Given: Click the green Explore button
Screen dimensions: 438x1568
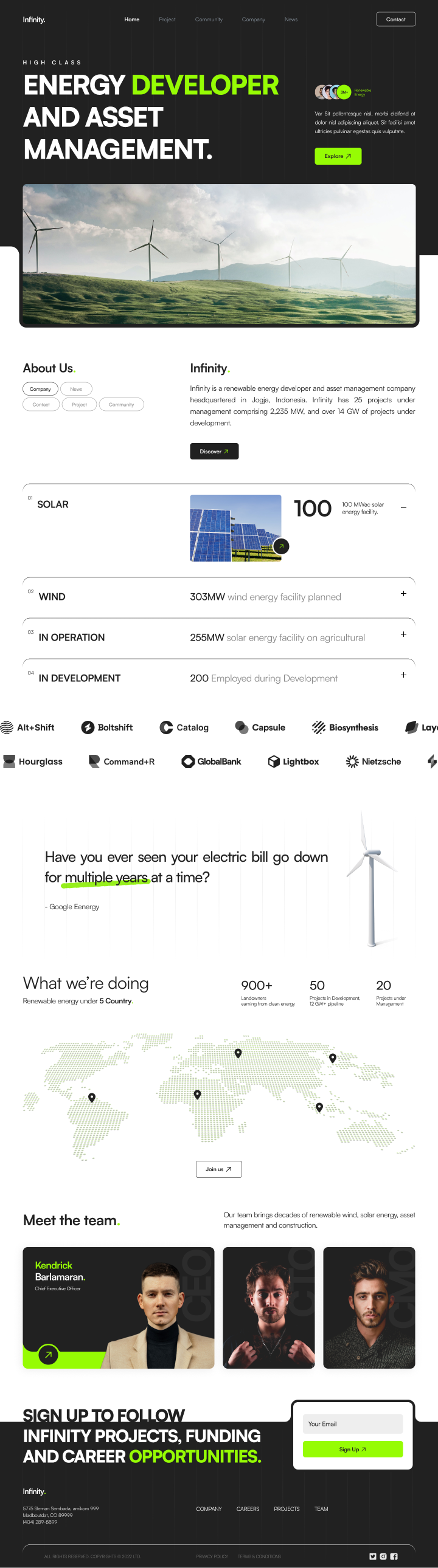Looking at the screenshot, I should tap(338, 156).
